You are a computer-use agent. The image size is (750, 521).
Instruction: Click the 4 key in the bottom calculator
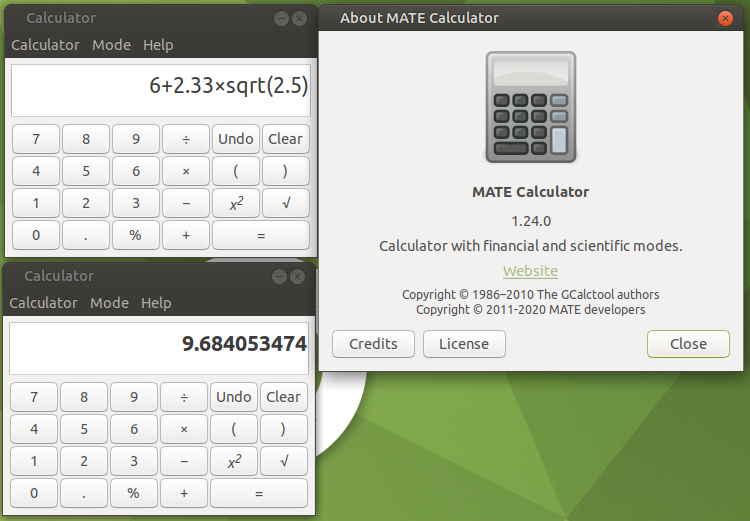click(x=34, y=429)
